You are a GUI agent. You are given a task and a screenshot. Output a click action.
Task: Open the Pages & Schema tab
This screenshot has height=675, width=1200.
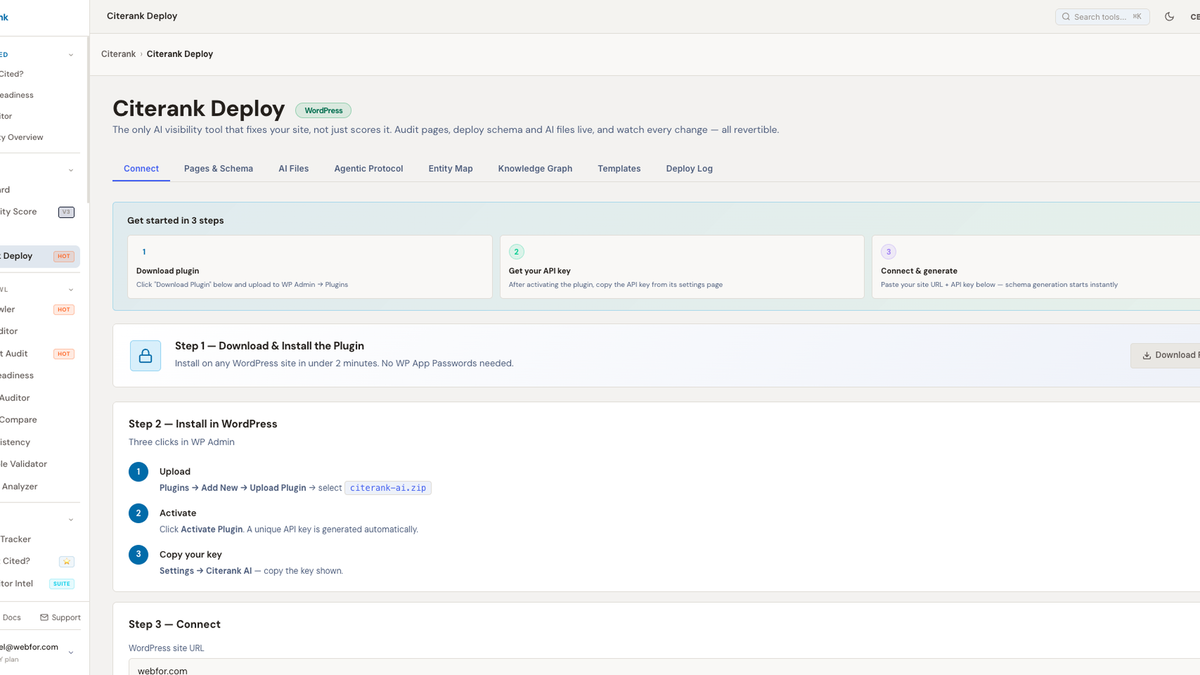pos(218,168)
